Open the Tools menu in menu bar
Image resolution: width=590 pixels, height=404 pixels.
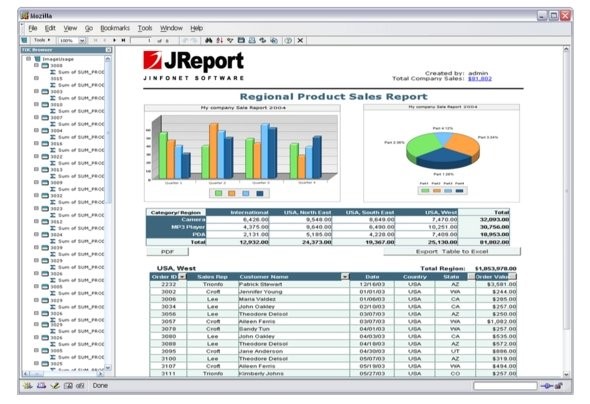pos(145,28)
